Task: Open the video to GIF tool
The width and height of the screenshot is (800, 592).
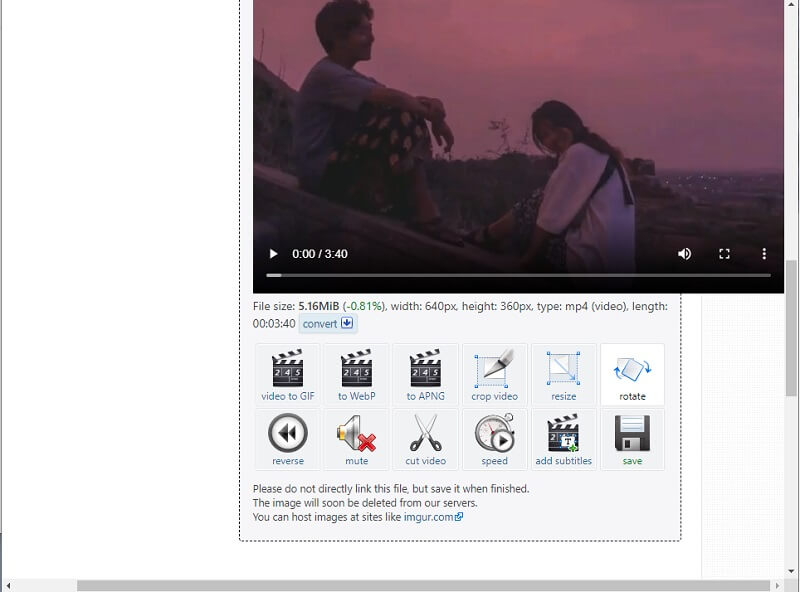Action: coord(288,375)
